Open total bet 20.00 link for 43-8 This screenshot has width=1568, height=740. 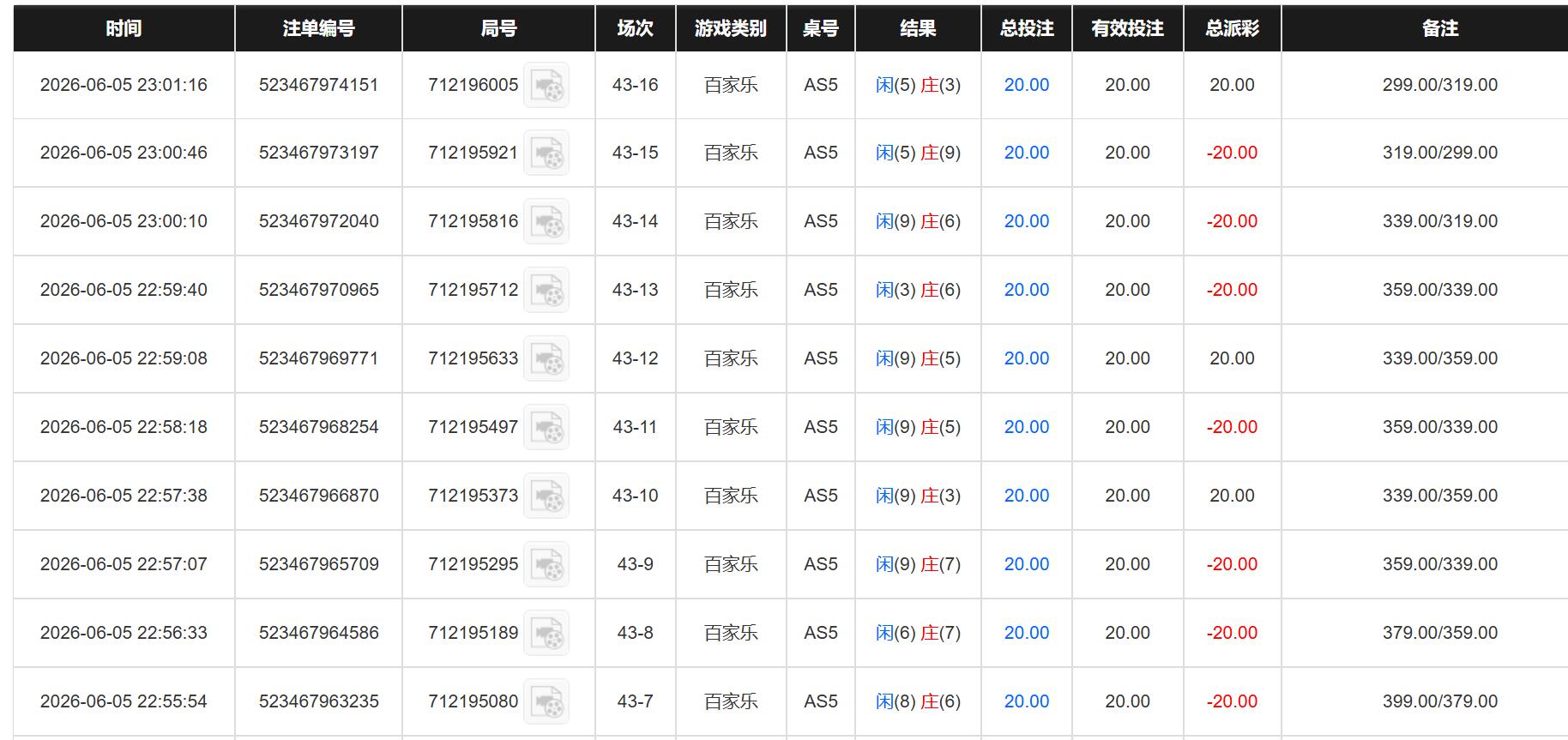coord(1027,633)
